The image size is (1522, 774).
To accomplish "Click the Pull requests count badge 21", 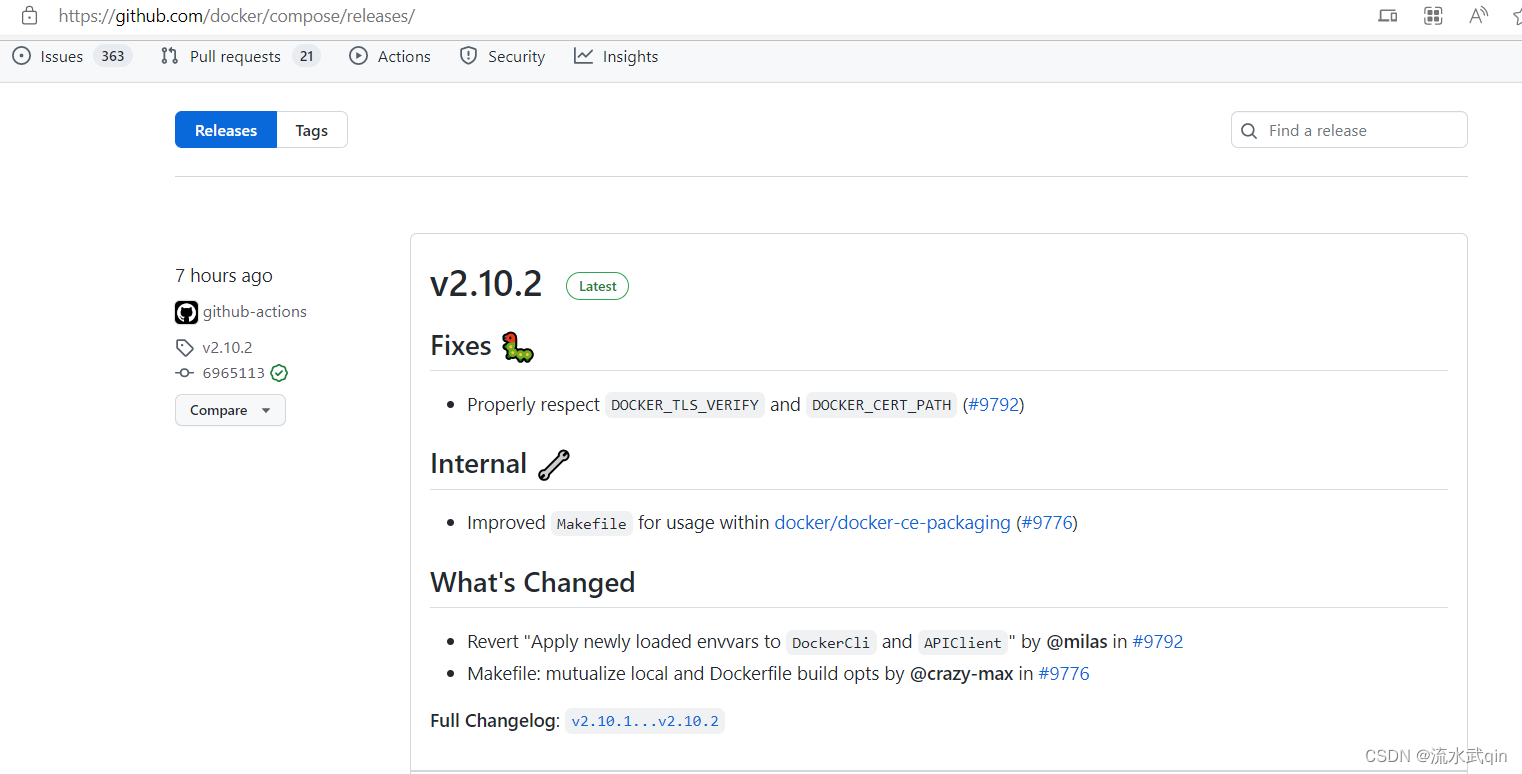I will [306, 56].
